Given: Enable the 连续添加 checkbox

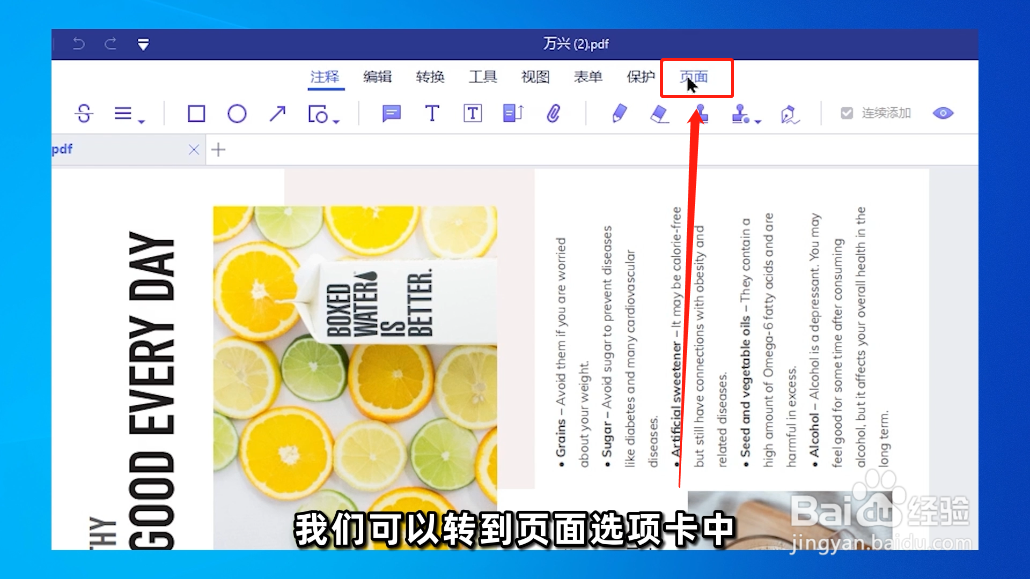Looking at the screenshot, I should [845, 112].
